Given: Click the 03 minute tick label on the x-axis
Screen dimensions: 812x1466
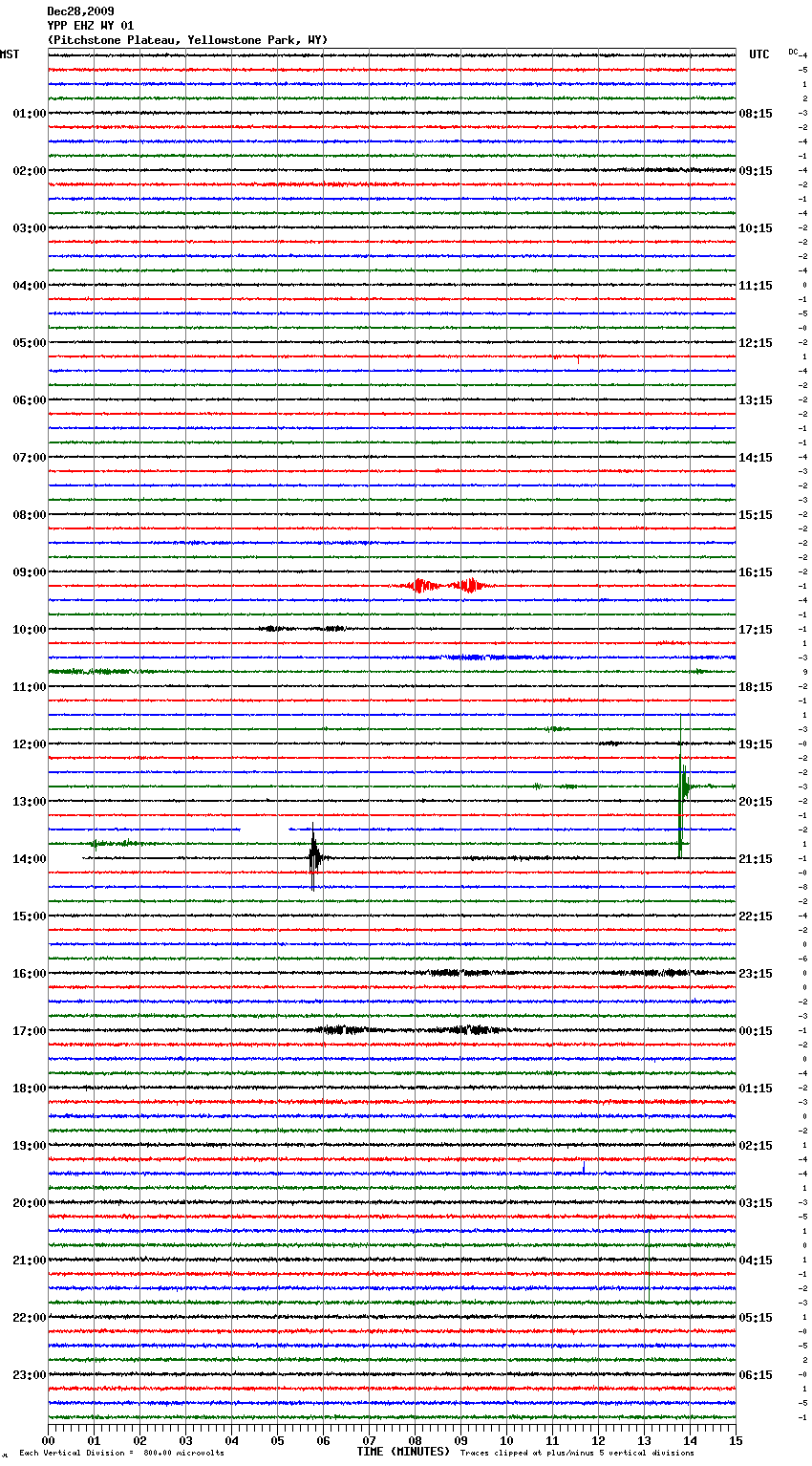Looking at the screenshot, I should coord(185,1440).
